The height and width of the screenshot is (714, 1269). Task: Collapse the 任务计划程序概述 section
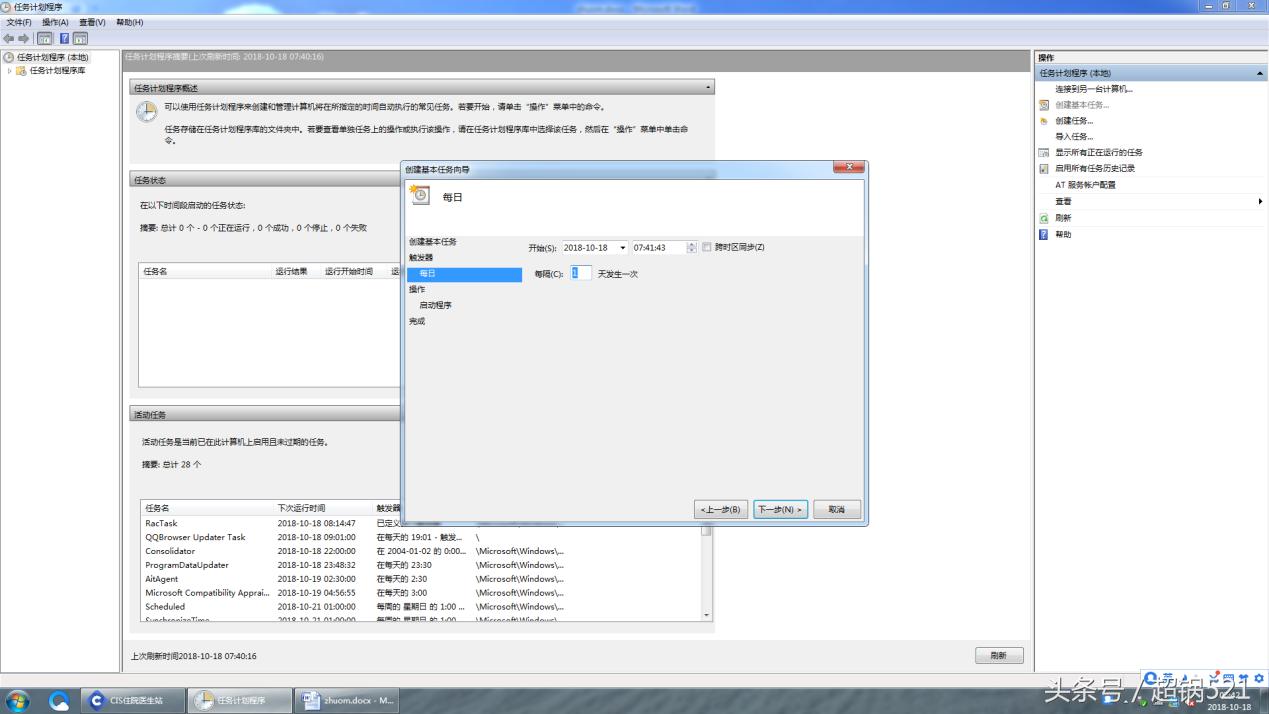point(709,88)
